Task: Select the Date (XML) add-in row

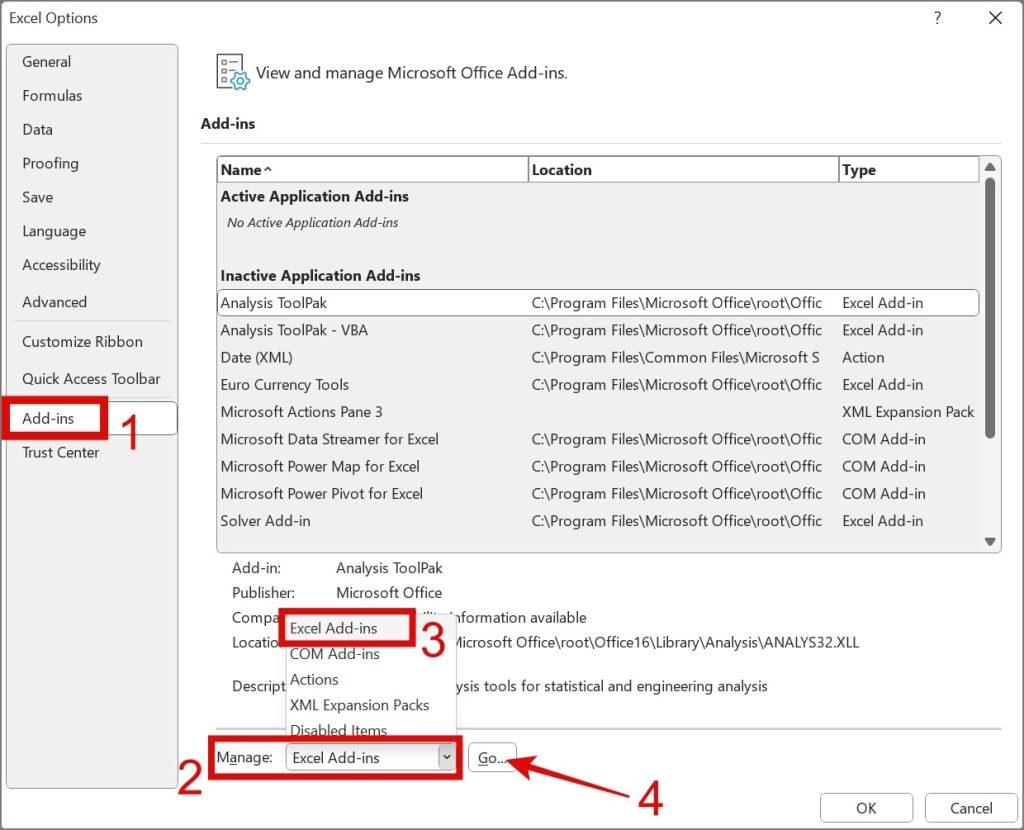Action: click(x=598, y=358)
